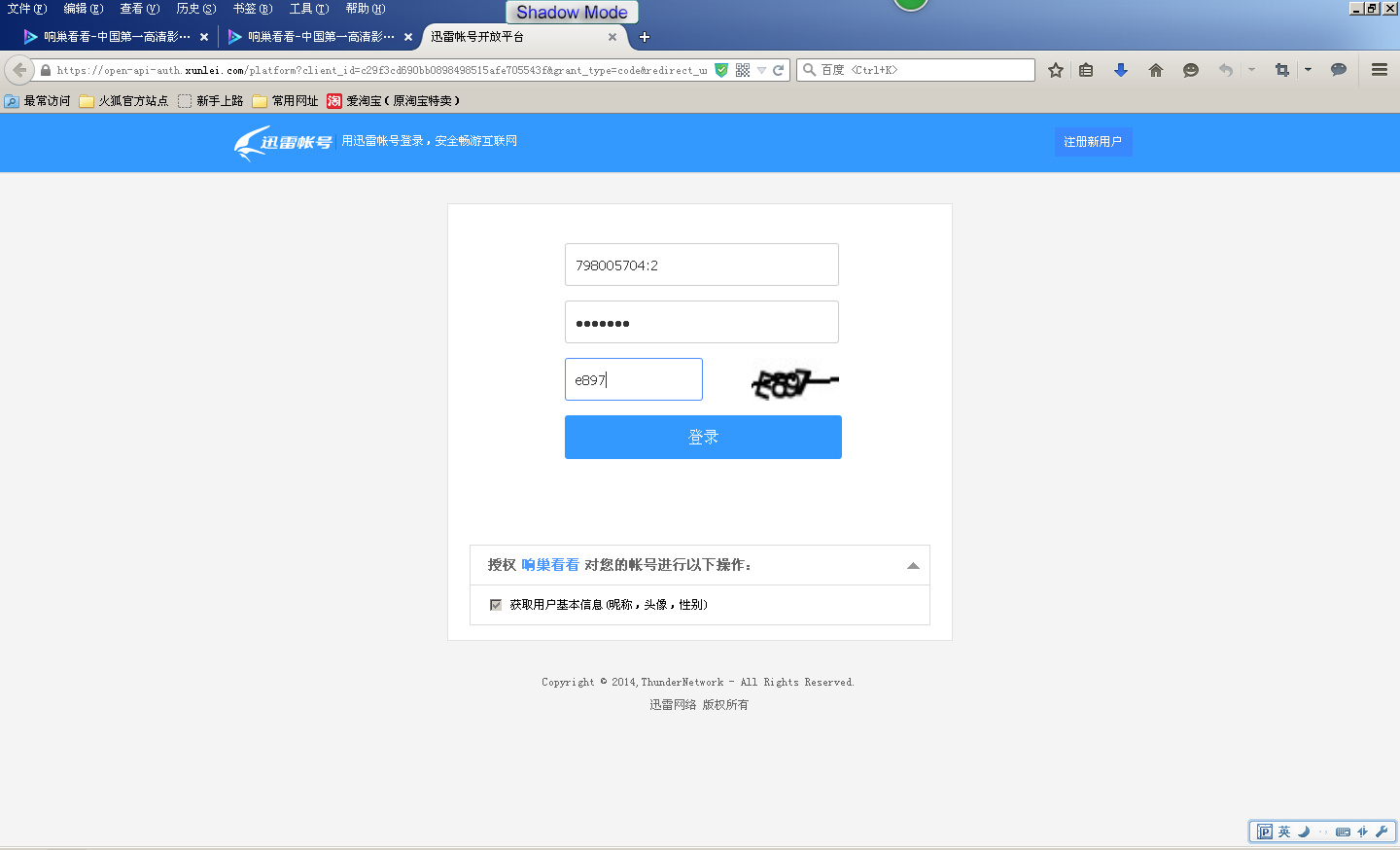Screen dimensions: 1400x850
Task: Click the Shadow Mode button
Action: (x=572, y=13)
